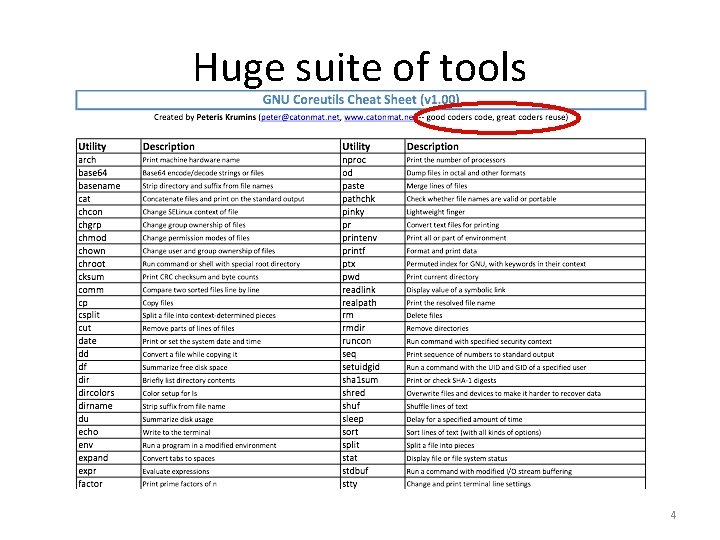This screenshot has width=720, height=540.
Task: Select the 'realpath' utility cell
Action: [x=372, y=303]
